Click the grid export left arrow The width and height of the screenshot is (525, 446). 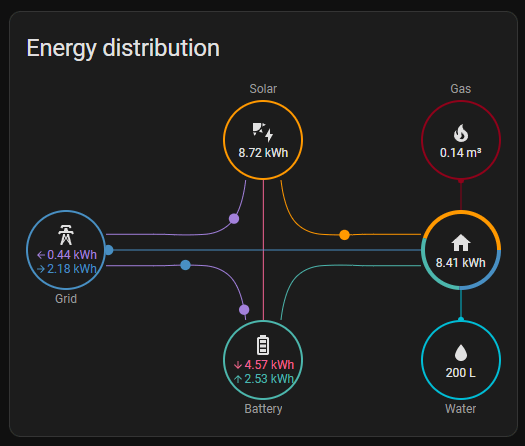tap(41, 255)
